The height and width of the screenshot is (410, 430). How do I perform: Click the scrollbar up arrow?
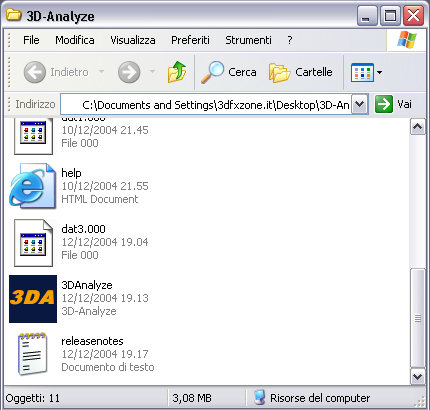[418, 127]
